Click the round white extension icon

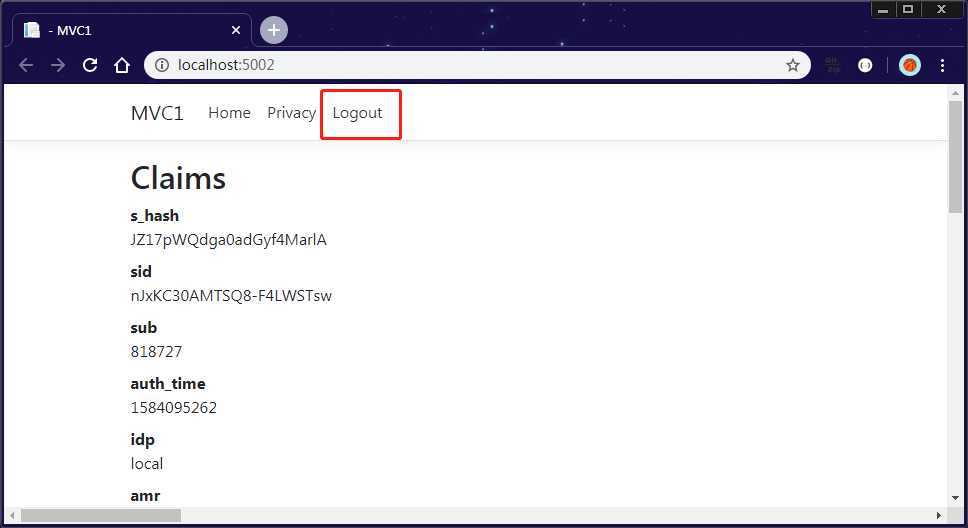(x=866, y=65)
